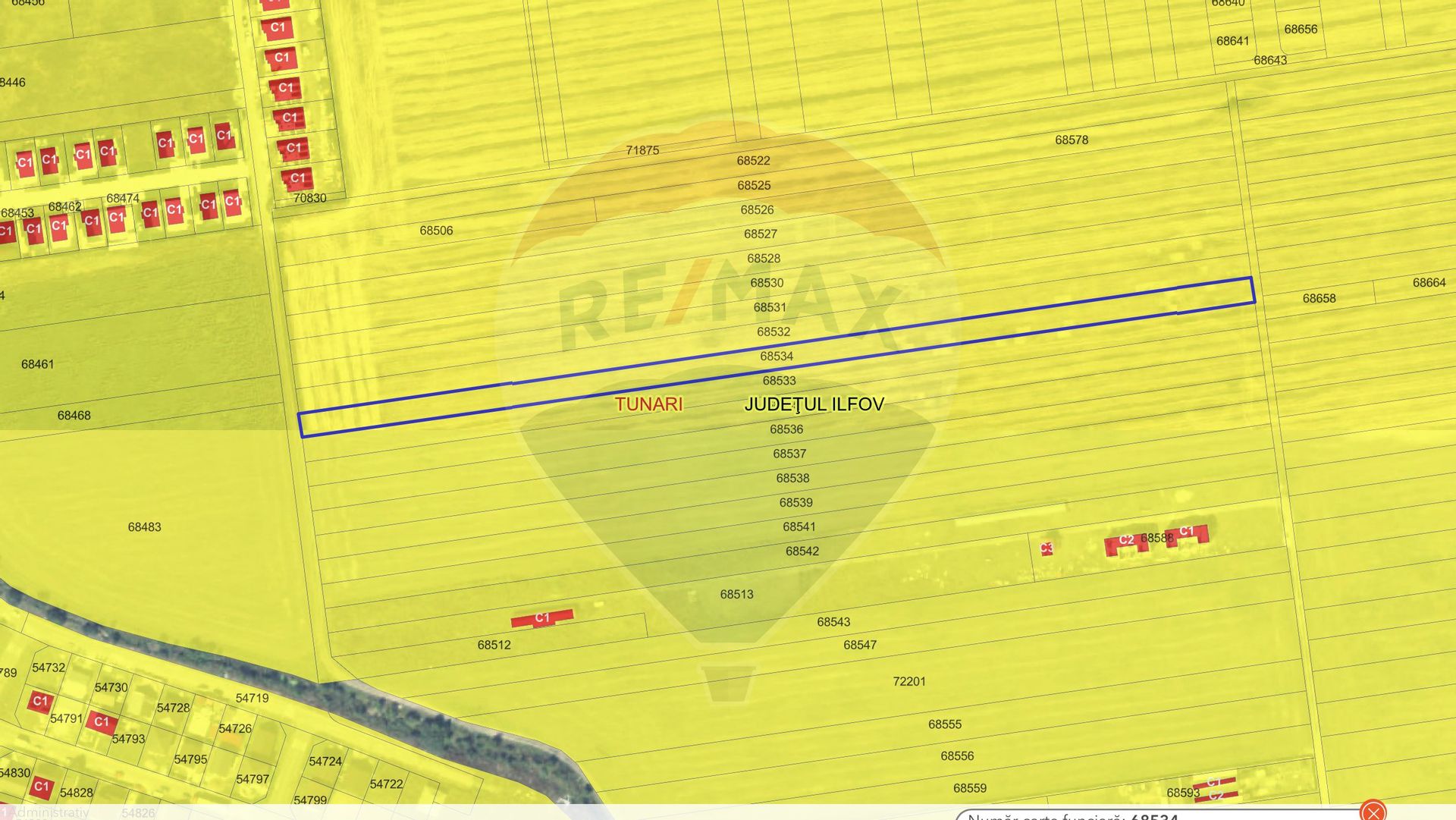Select parcel label 68525
This screenshot has height=820, width=1456.
click(754, 185)
